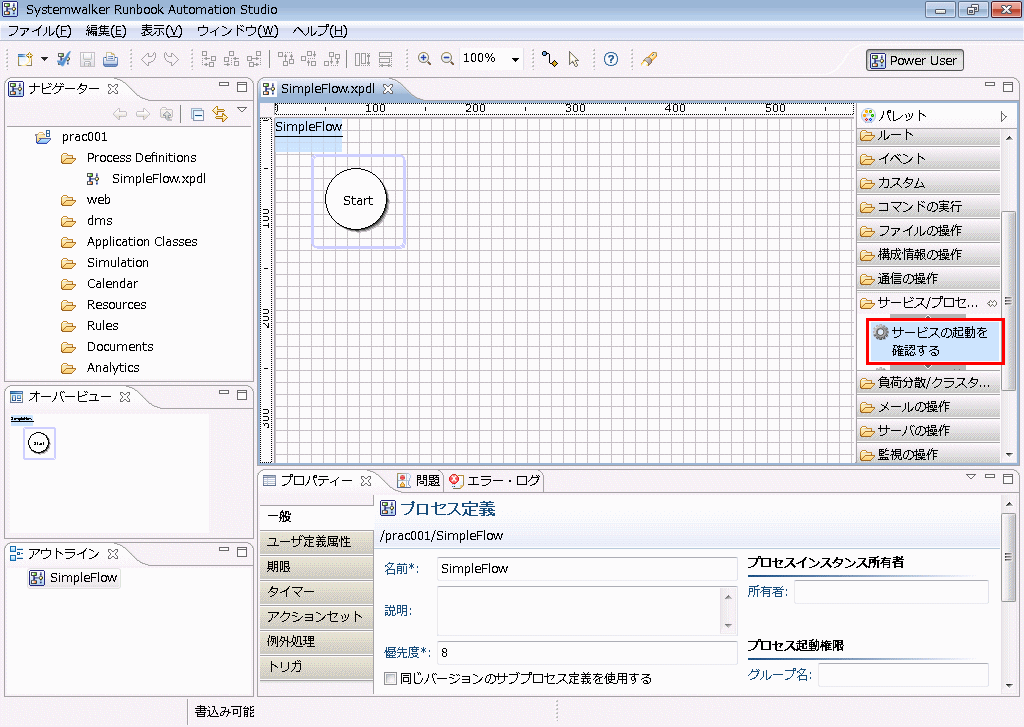Click the New wizard icon in toolbar
The image size is (1024, 727).
click(x=25, y=59)
